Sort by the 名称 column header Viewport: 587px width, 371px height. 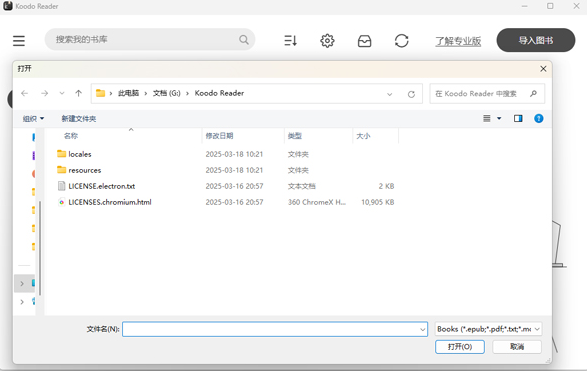71,136
